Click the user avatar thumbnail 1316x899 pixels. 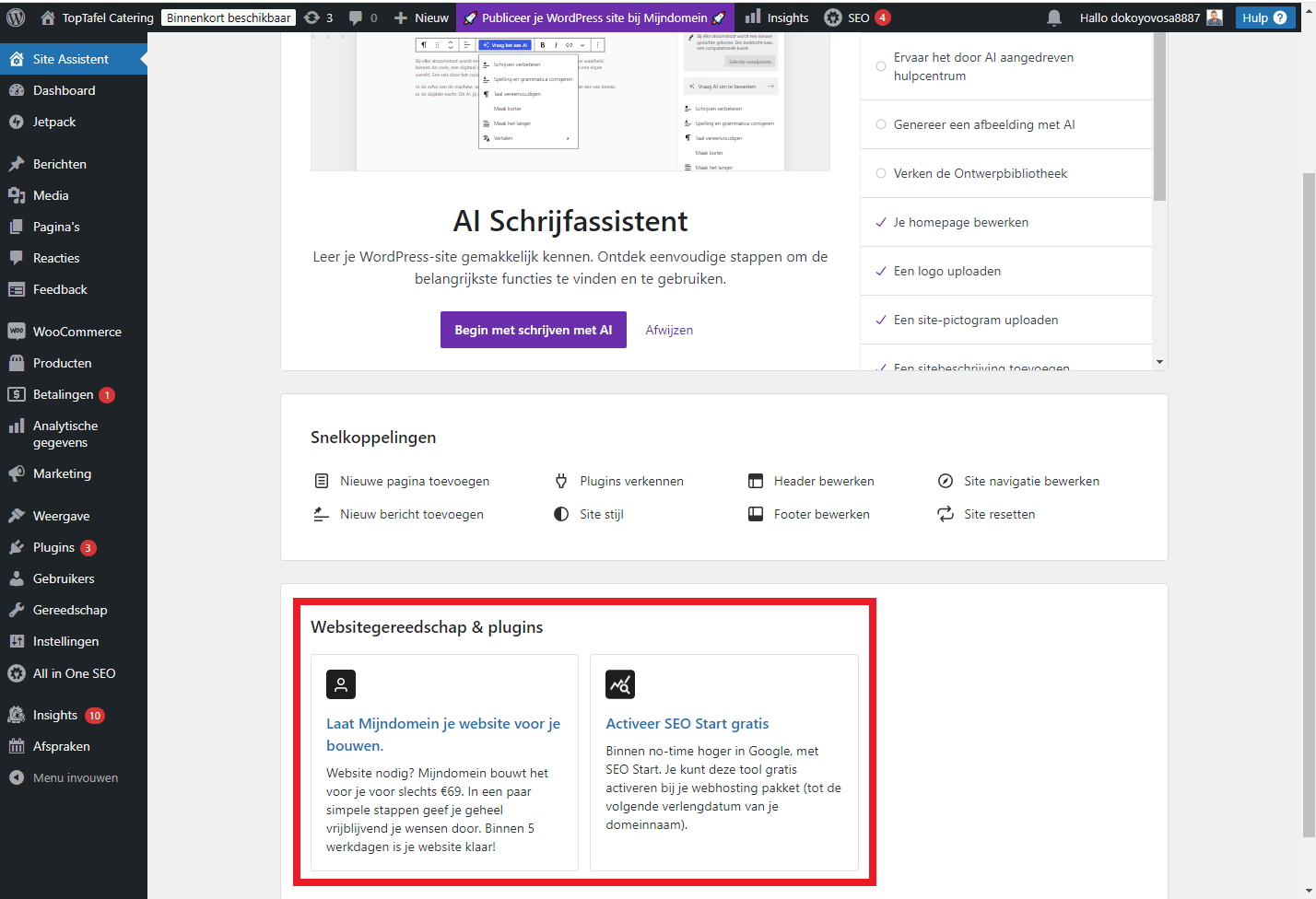tap(1215, 18)
